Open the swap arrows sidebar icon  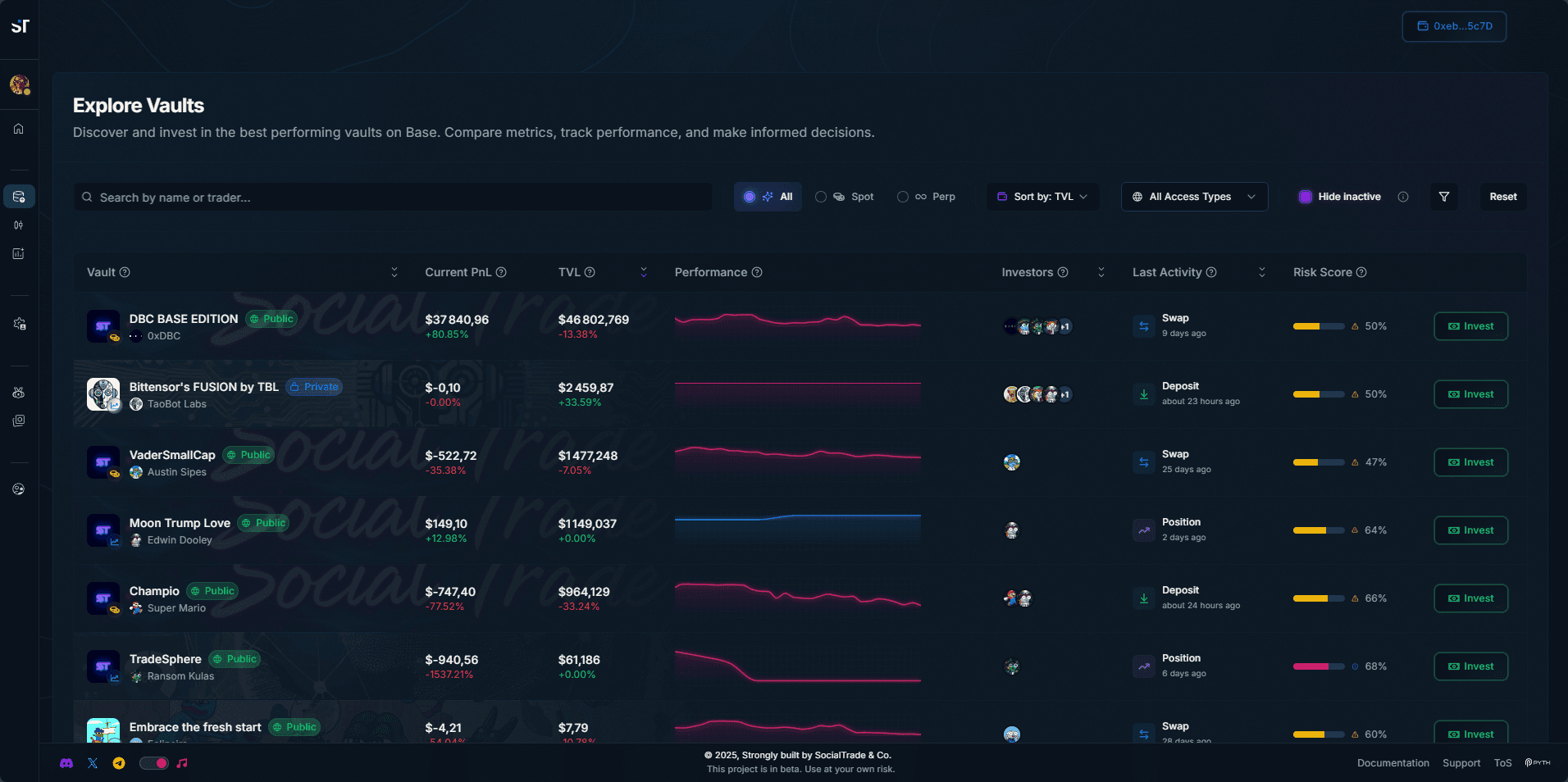coord(19,225)
